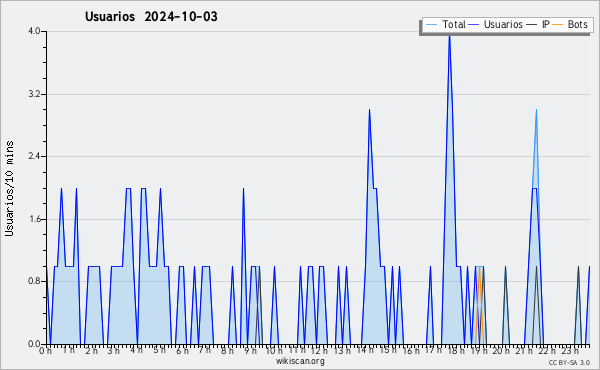
Task: Click the 'CC BY-SA 3.0' license text
Action: (569, 362)
